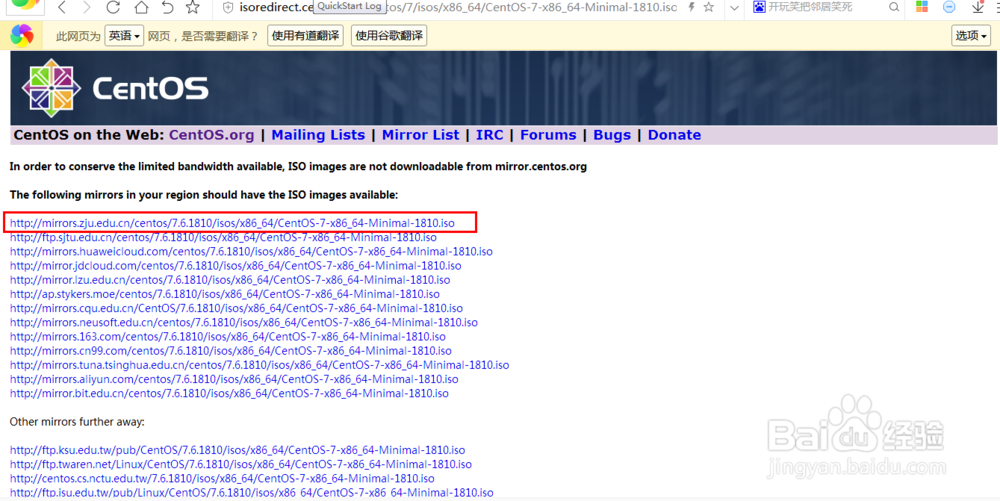Click the Baidu paw search engine icon
This screenshot has height=501, width=1000.
coord(759,7)
